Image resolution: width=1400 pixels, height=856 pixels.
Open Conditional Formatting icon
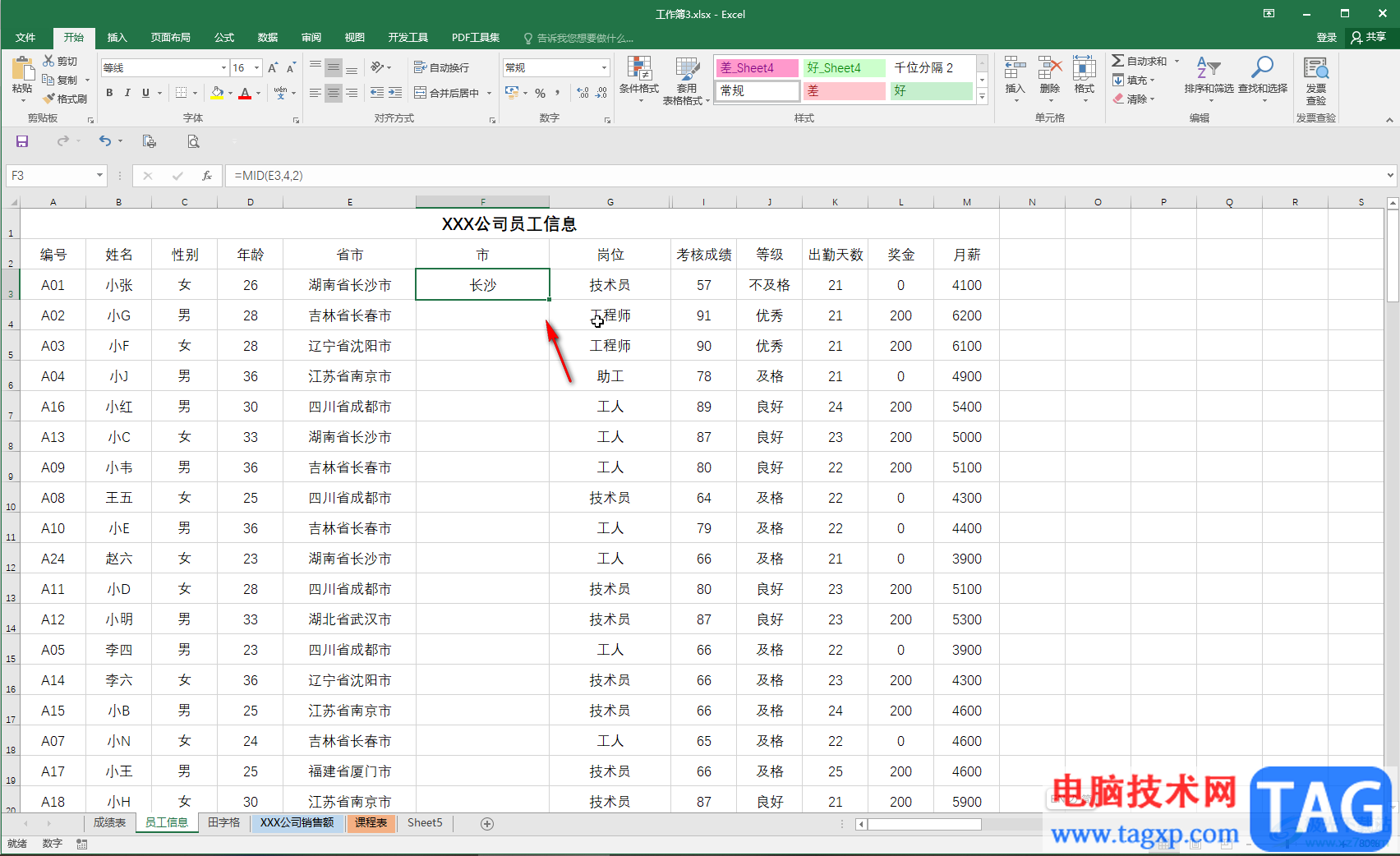[x=638, y=71]
